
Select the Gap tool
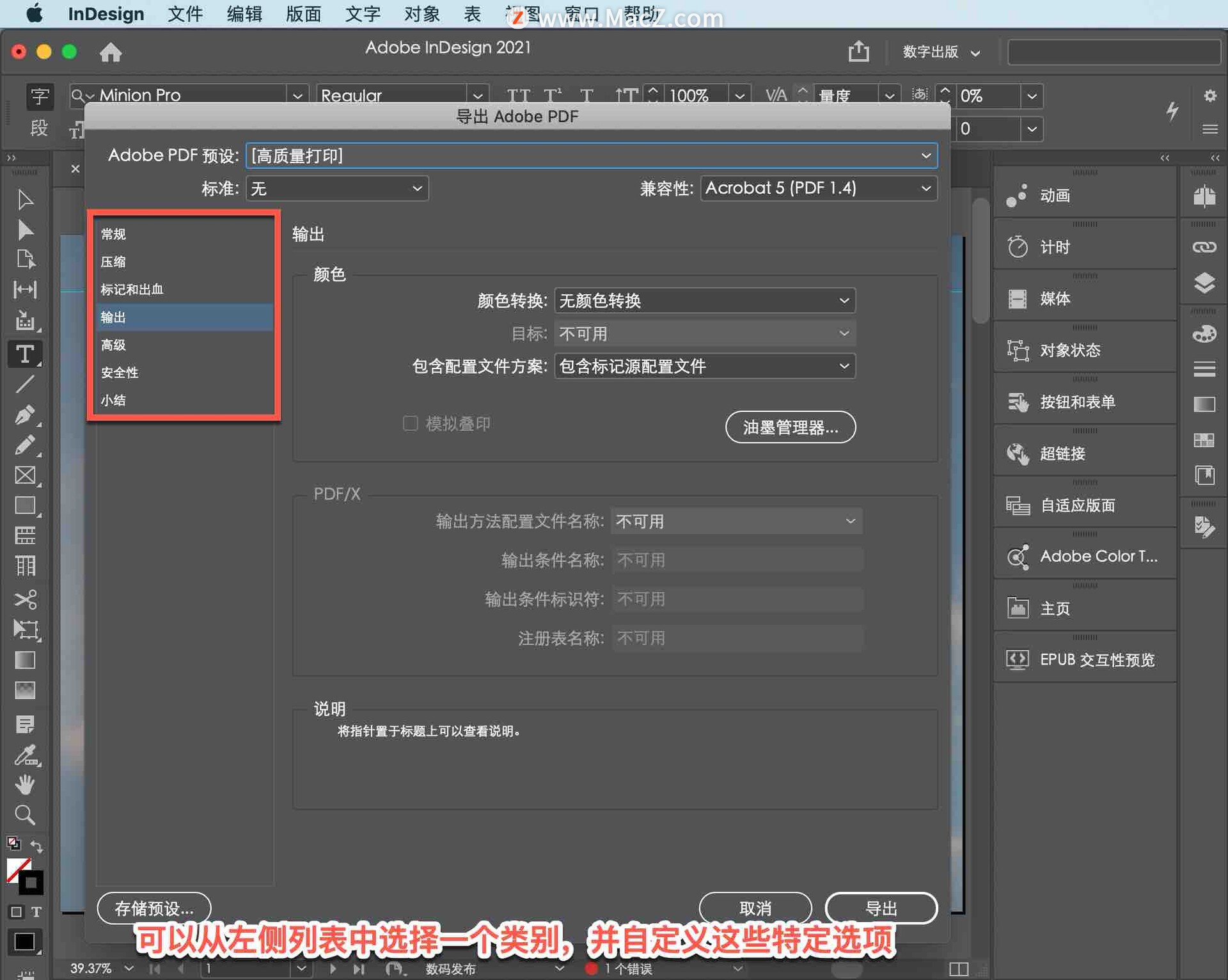pyautogui.click(x=25, y=289)
